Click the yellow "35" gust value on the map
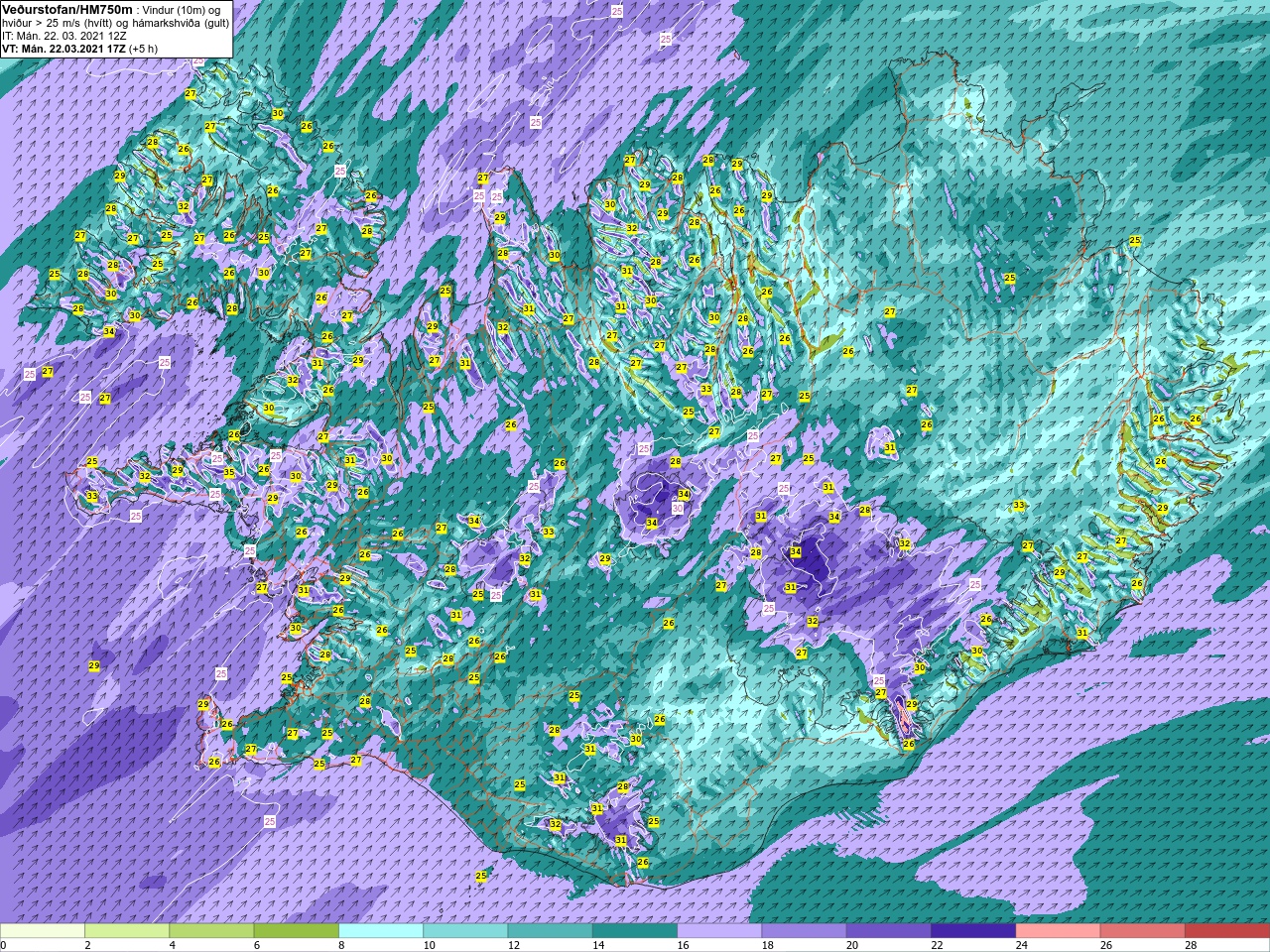 (229, 473)
